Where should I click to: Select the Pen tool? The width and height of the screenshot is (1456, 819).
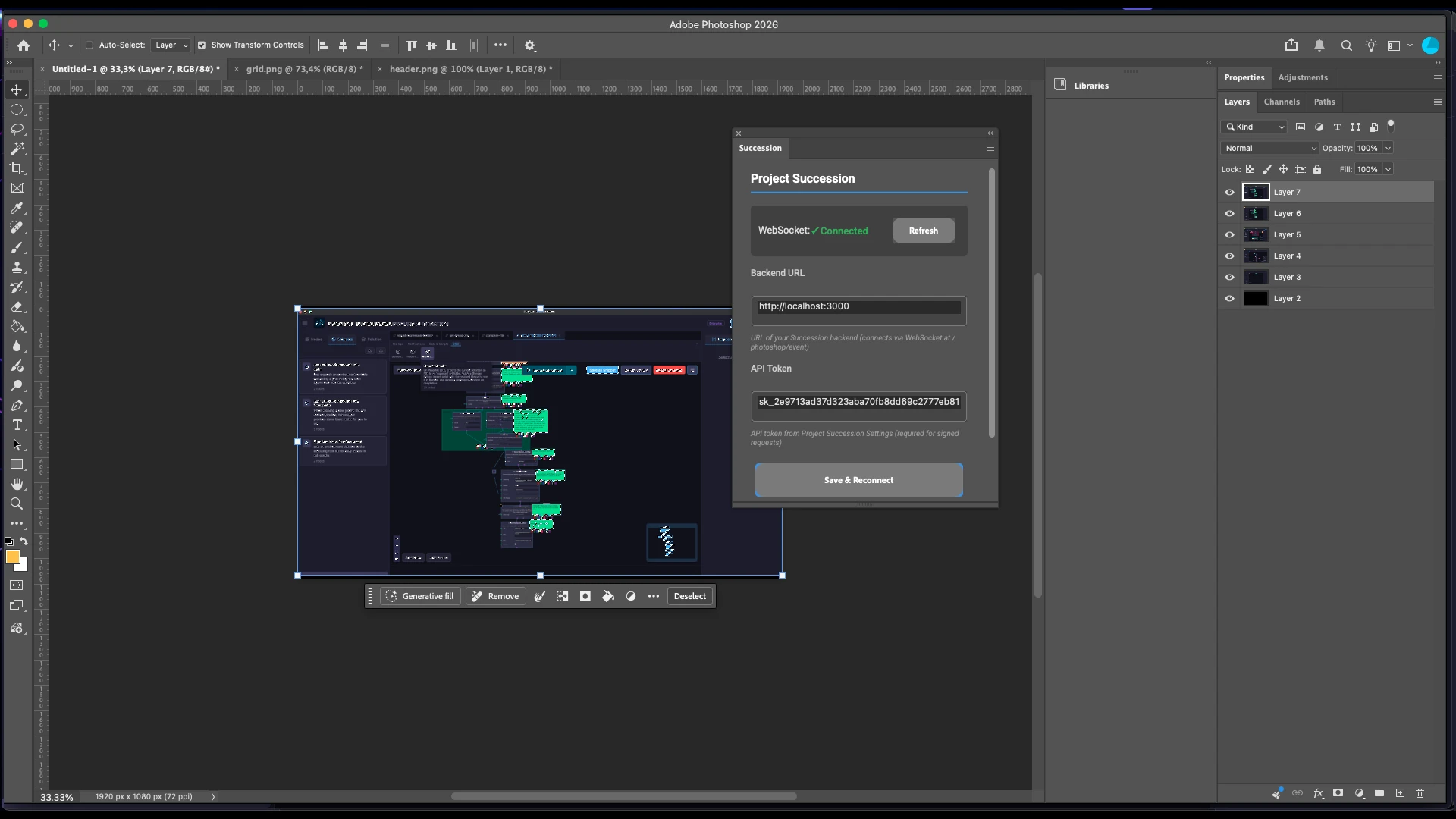coord(17,405)
